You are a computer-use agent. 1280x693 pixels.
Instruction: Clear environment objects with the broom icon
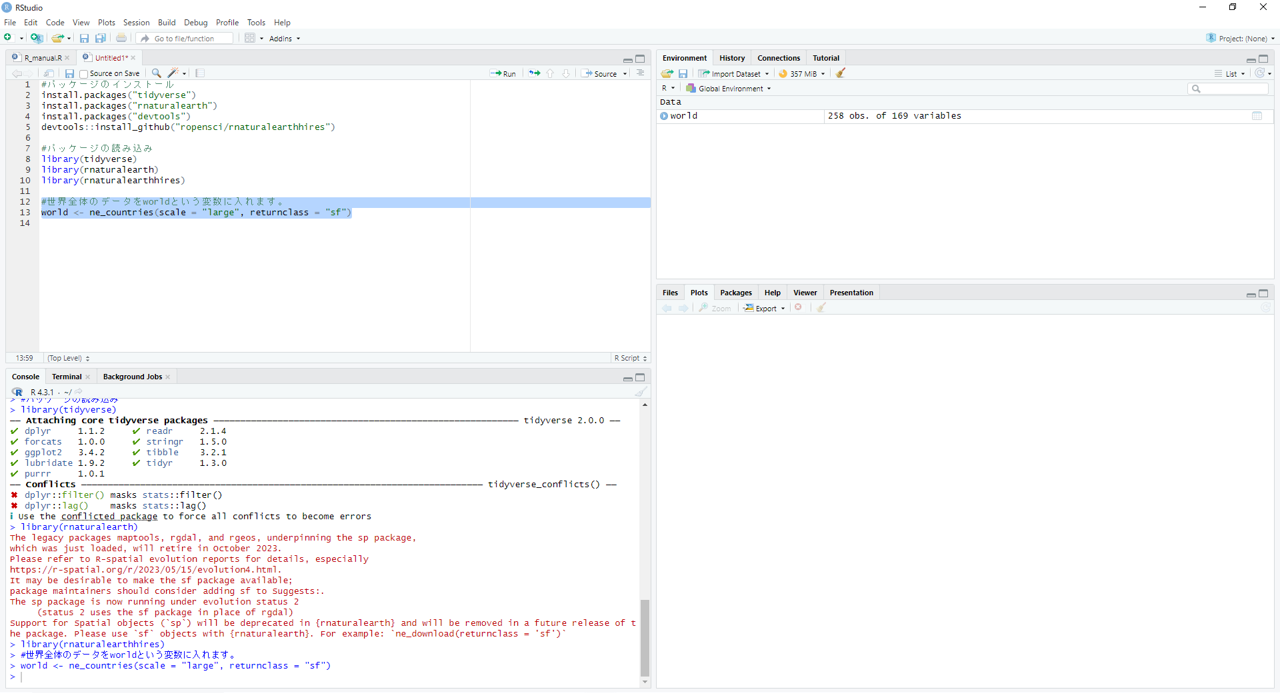tap(840, 73)
